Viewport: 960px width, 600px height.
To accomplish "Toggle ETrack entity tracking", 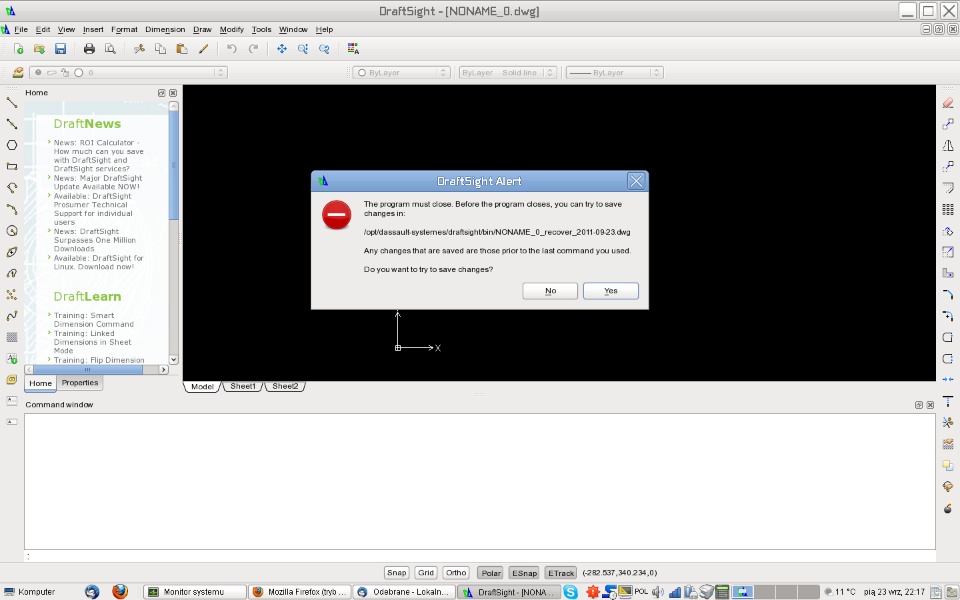I will click(x=561, y=573).
